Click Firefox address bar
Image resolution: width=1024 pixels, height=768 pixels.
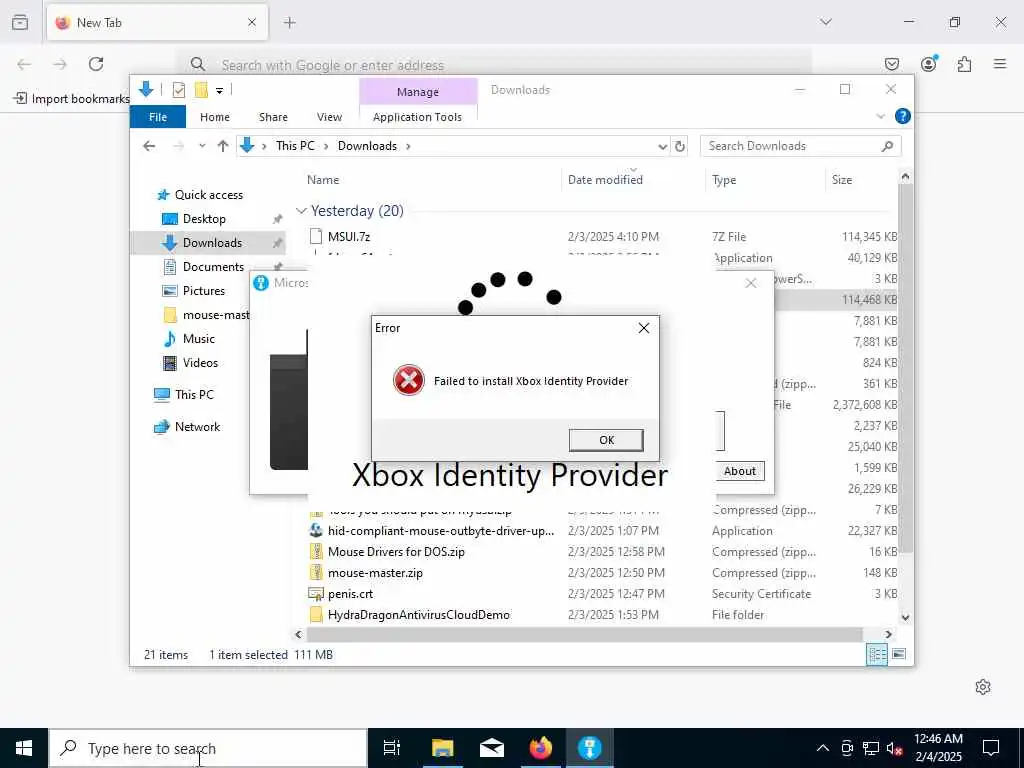(x=496, y=65)
